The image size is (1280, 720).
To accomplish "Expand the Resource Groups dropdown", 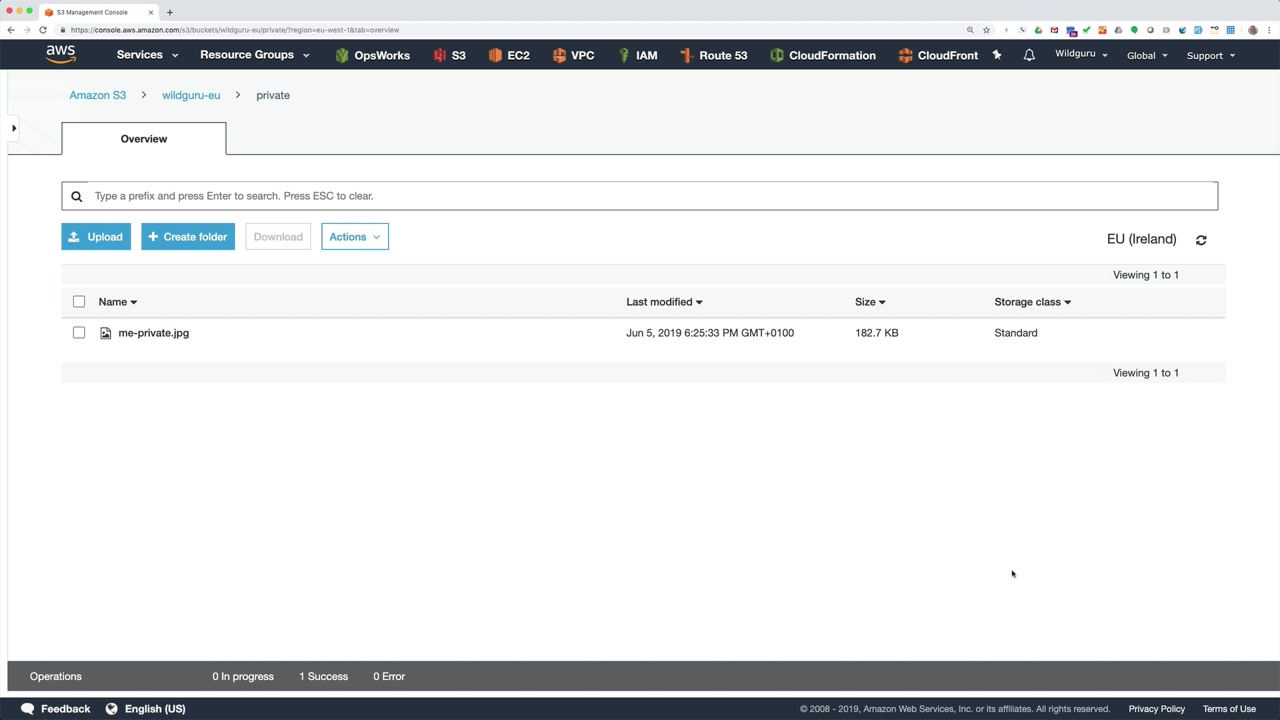I will (255, 55).
